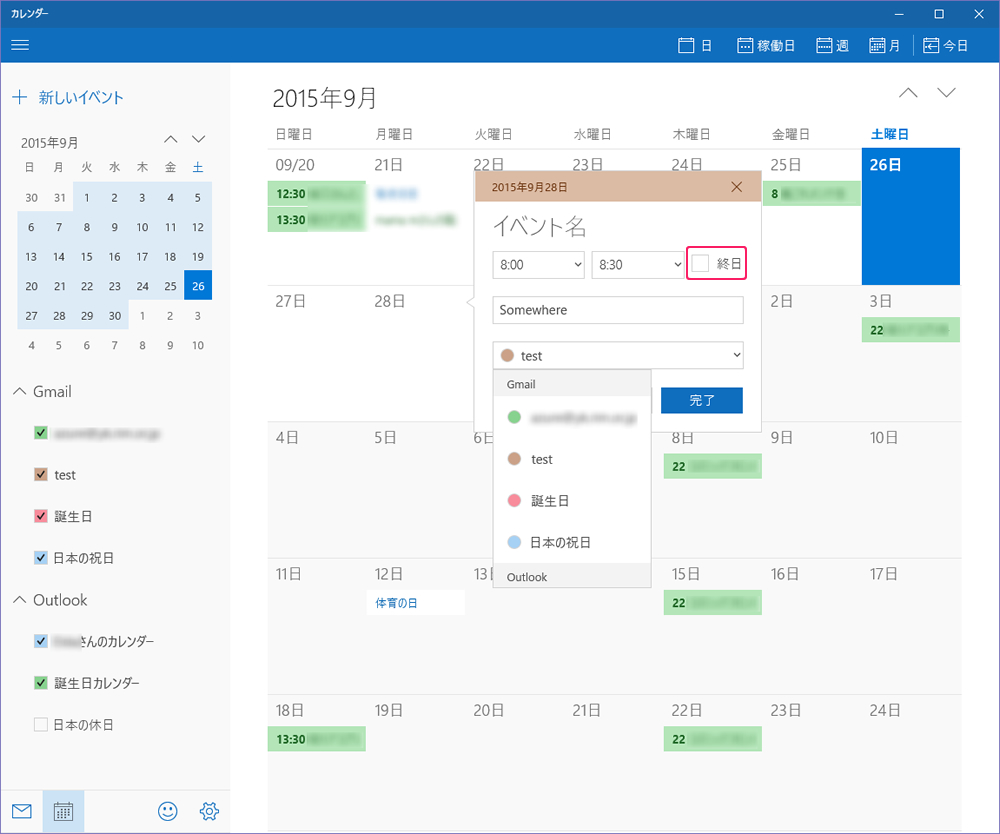
Task: Toggle the さんのカレンダー checkbox under Outlook
Action: click(x=41, y=641)
